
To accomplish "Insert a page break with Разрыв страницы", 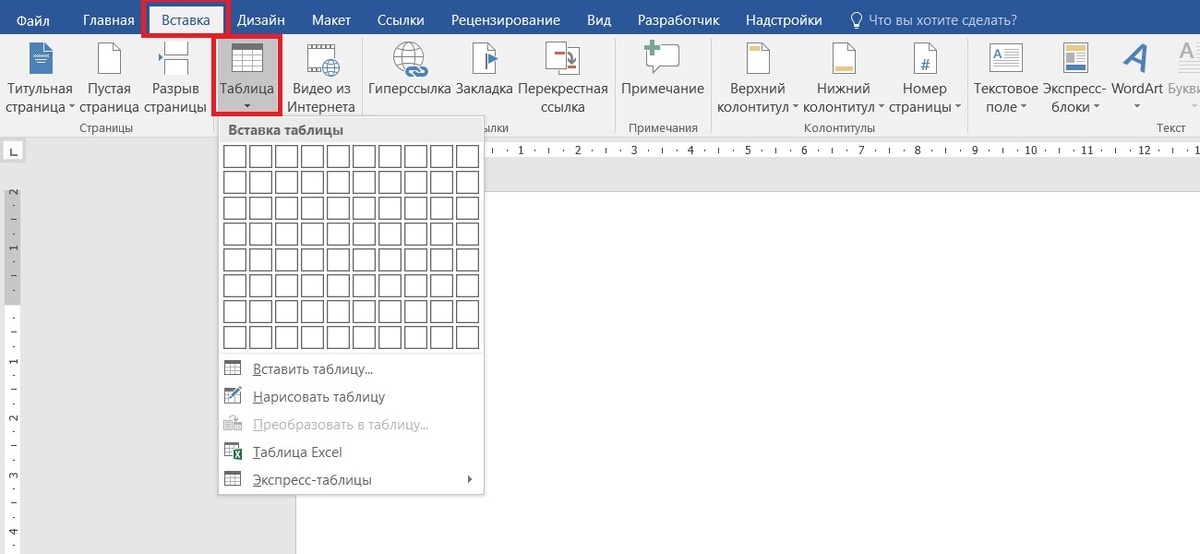I will pyautogui.click(x=175, y=76).
